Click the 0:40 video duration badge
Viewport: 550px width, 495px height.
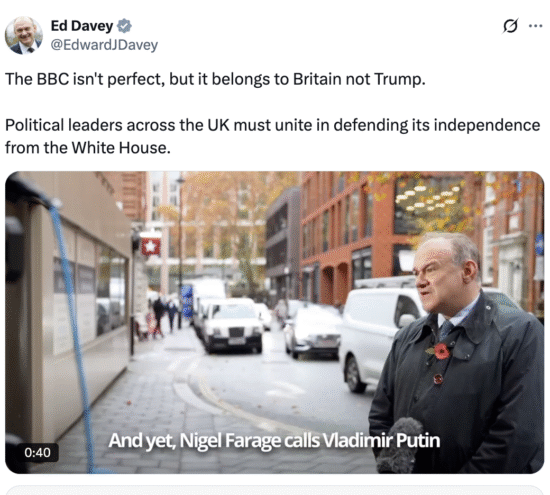tap(37, 453)
